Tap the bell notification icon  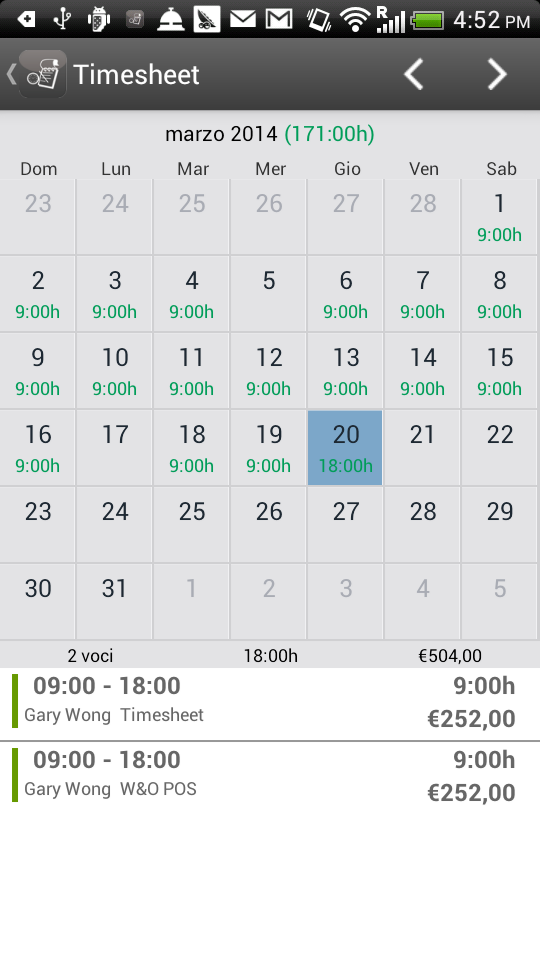coord(170,20)
